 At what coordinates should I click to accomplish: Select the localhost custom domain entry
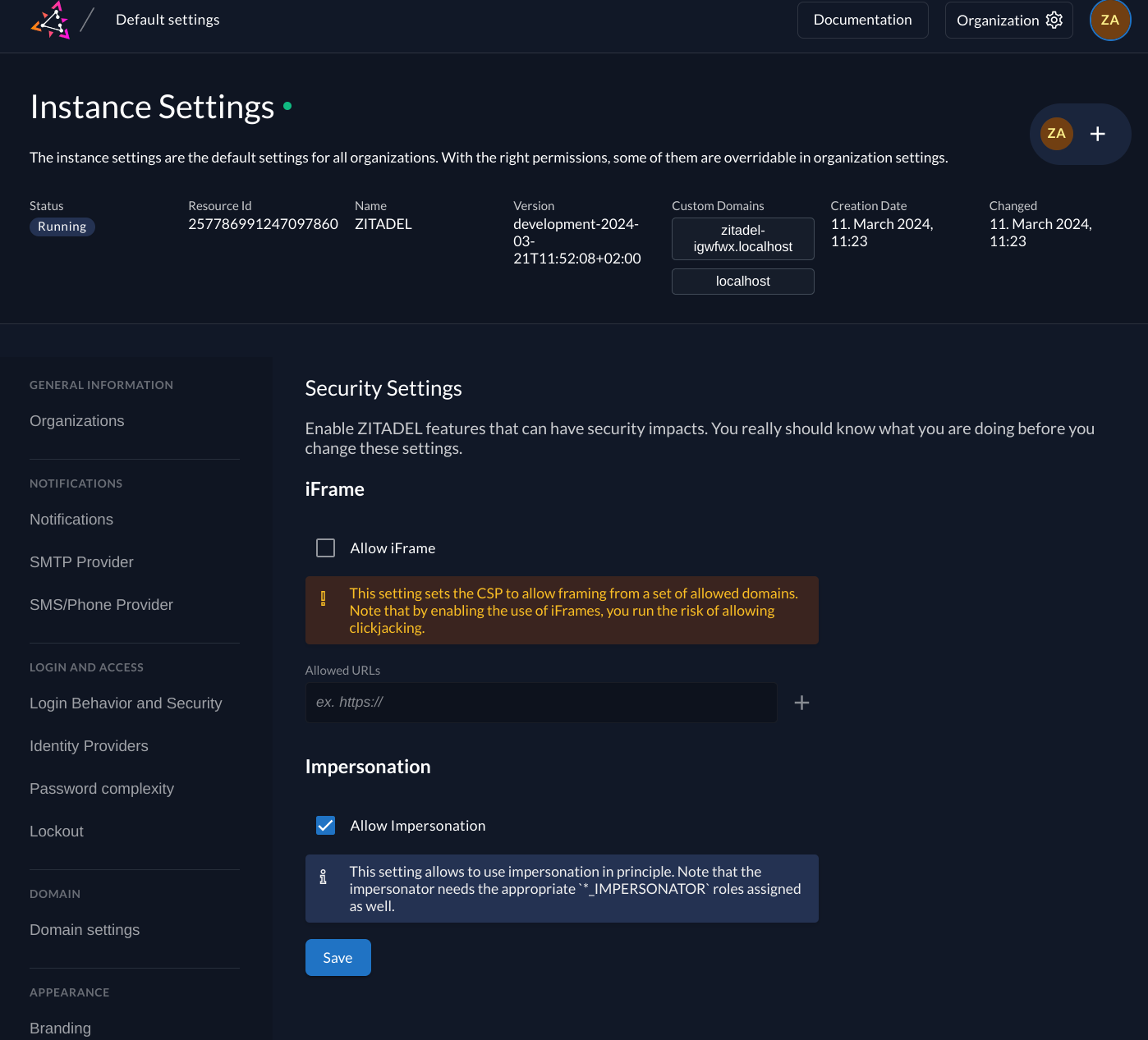742,282
